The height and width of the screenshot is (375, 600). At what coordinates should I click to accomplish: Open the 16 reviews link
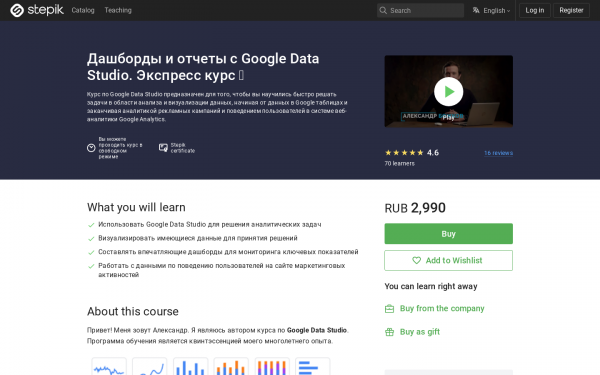click(x=498, y=153)
